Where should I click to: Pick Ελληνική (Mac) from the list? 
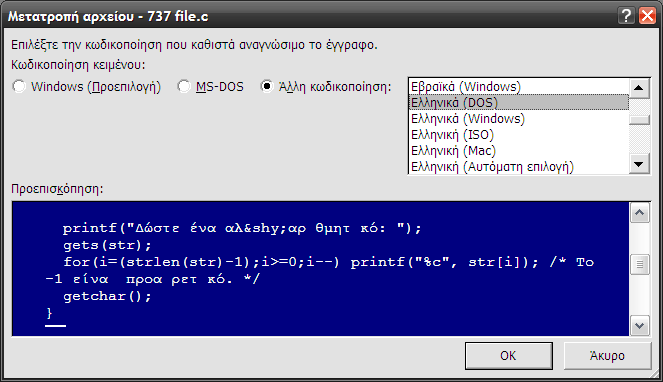pos(518,151)
